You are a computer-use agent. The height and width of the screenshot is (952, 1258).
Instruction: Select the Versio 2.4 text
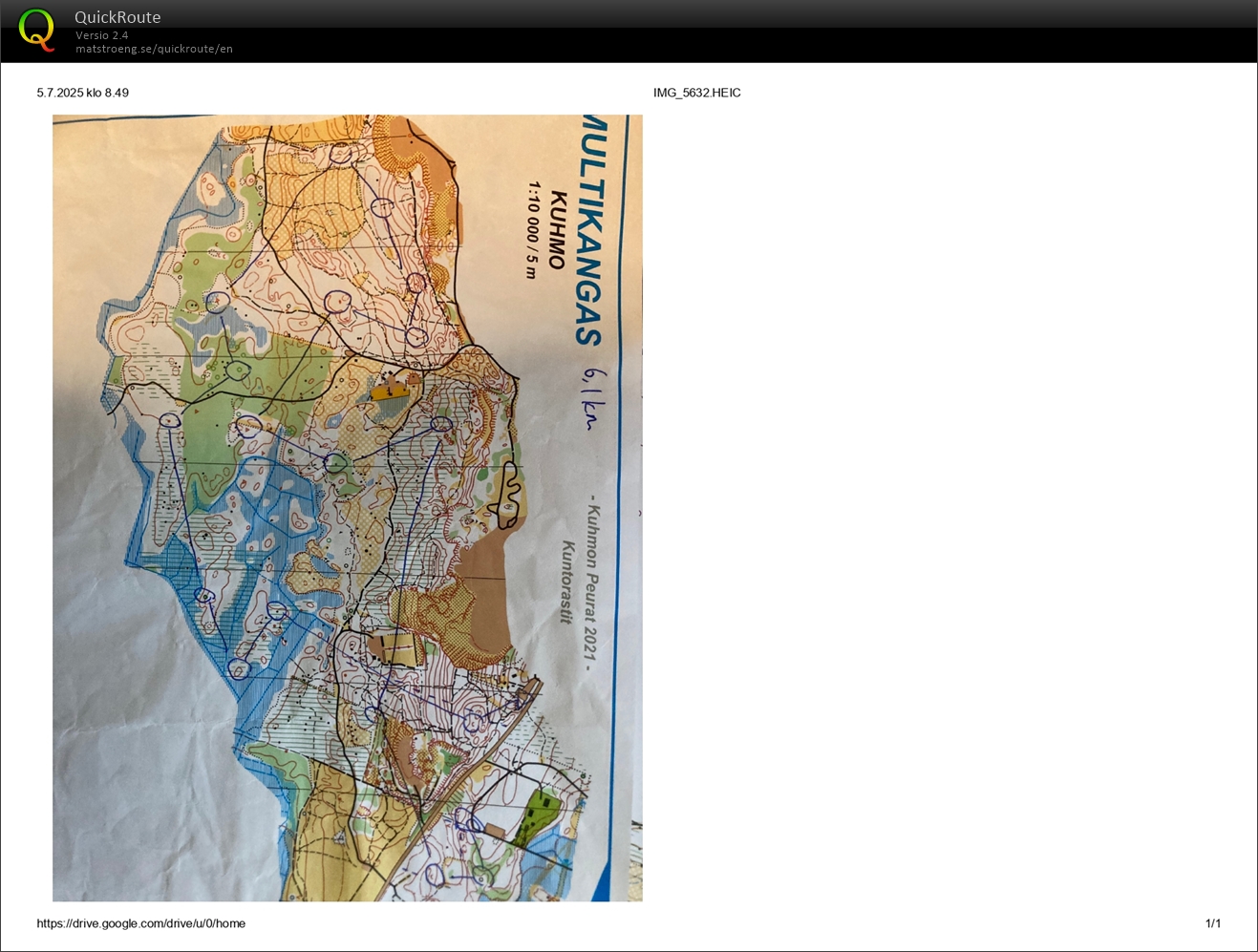pos(102,35)
